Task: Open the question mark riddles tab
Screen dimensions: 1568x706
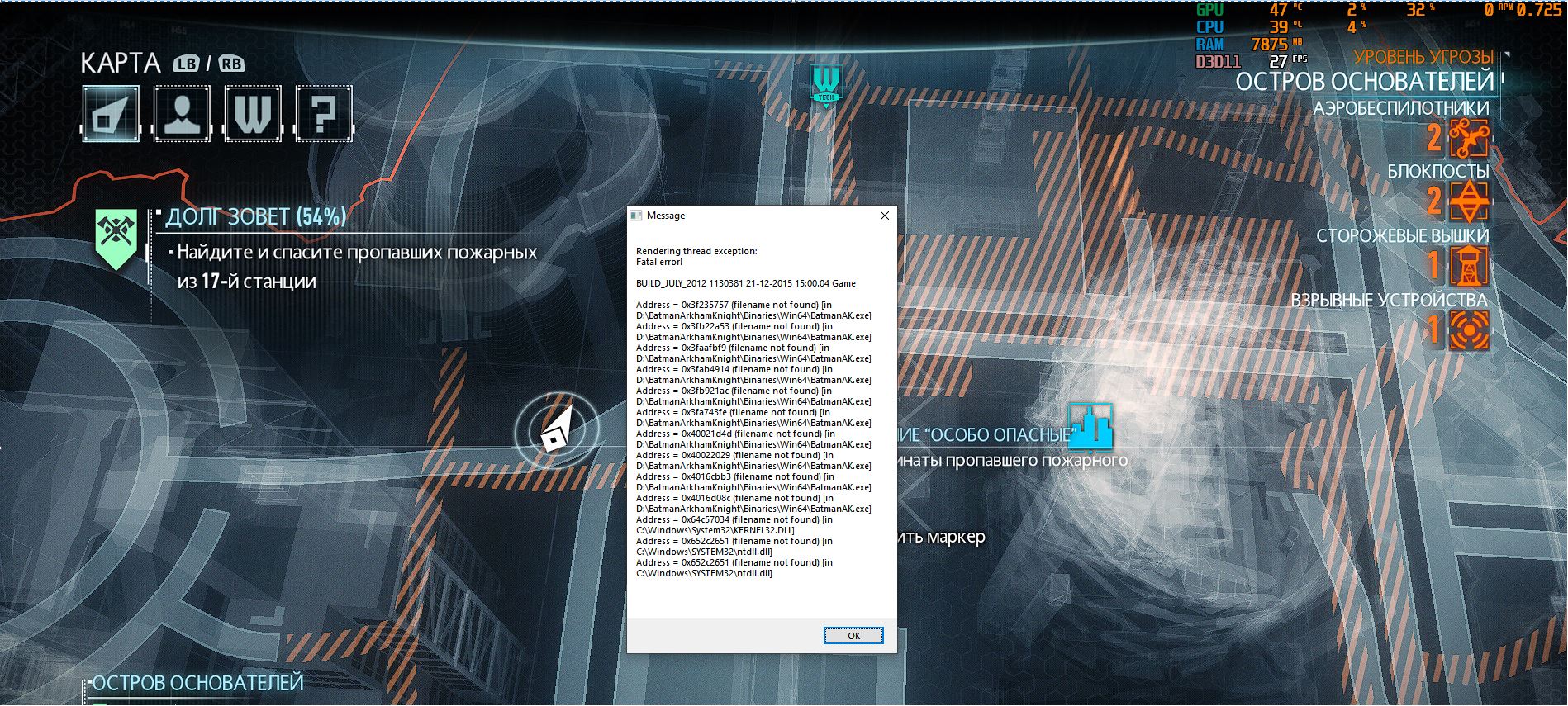Action: [x=323, y=113]
